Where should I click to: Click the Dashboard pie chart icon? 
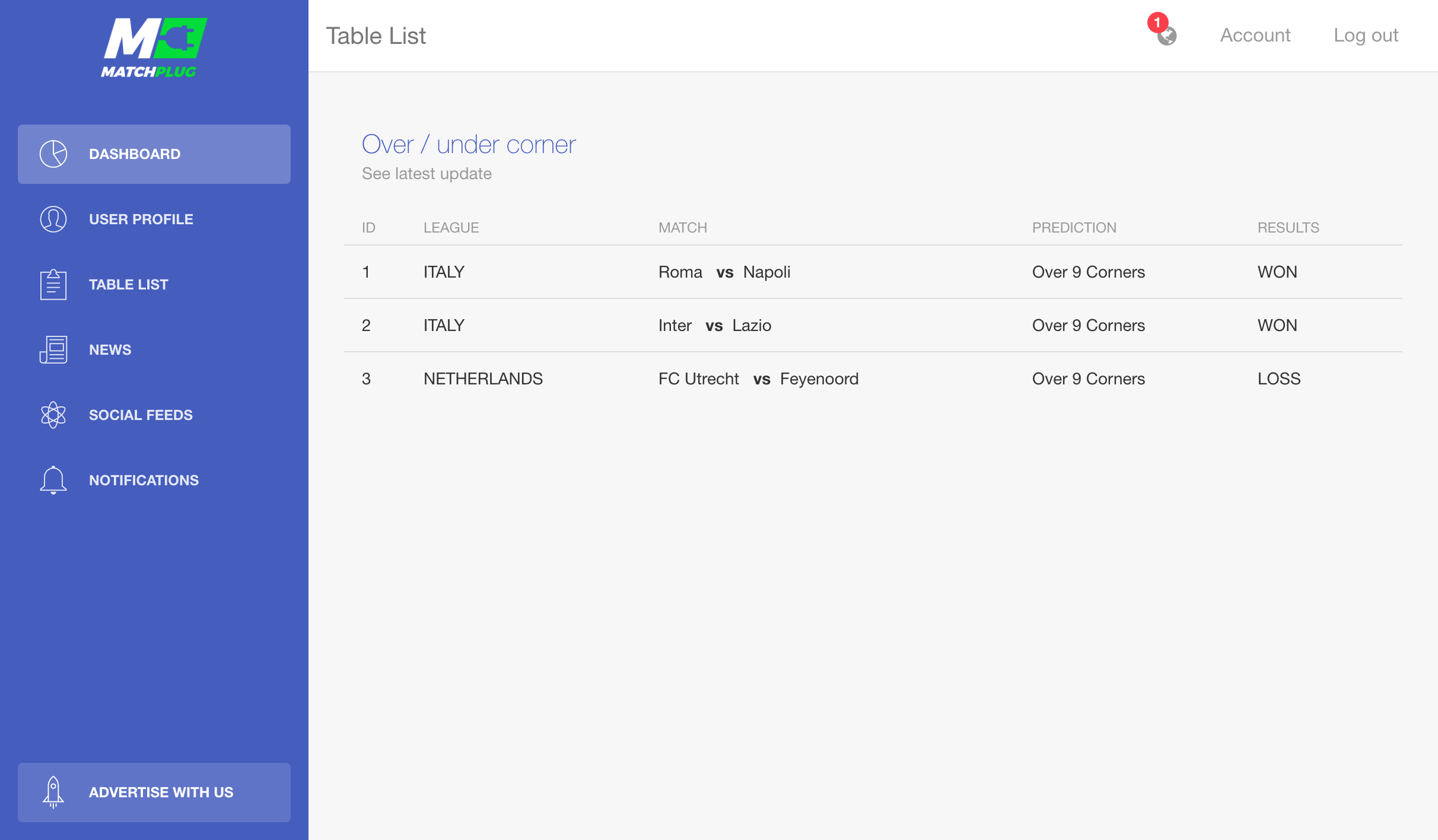[x=53, y=154]
